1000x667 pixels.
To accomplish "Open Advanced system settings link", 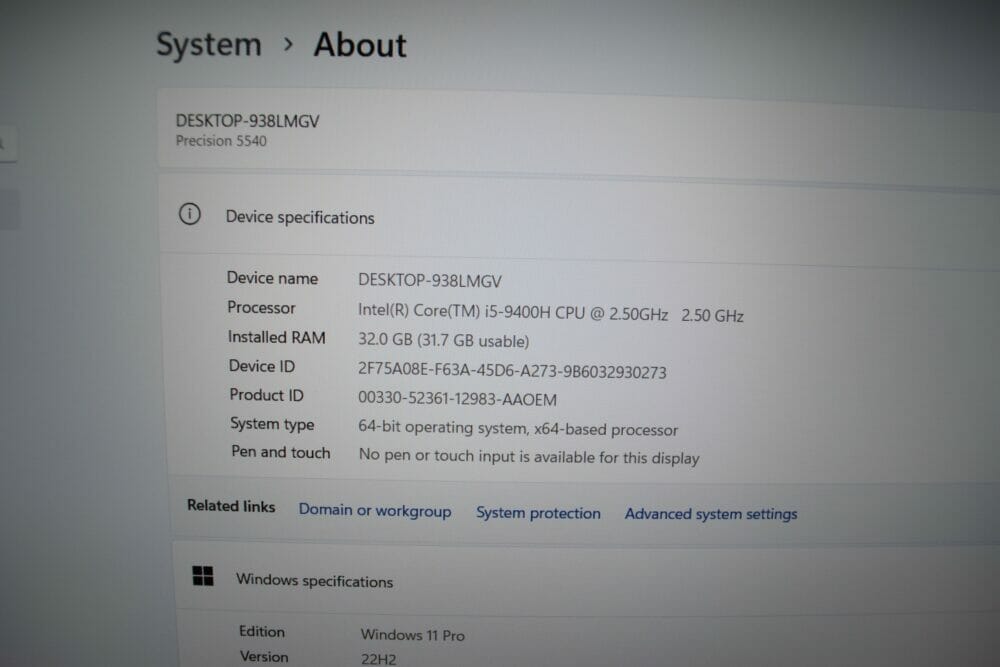I will coord(711,514).
